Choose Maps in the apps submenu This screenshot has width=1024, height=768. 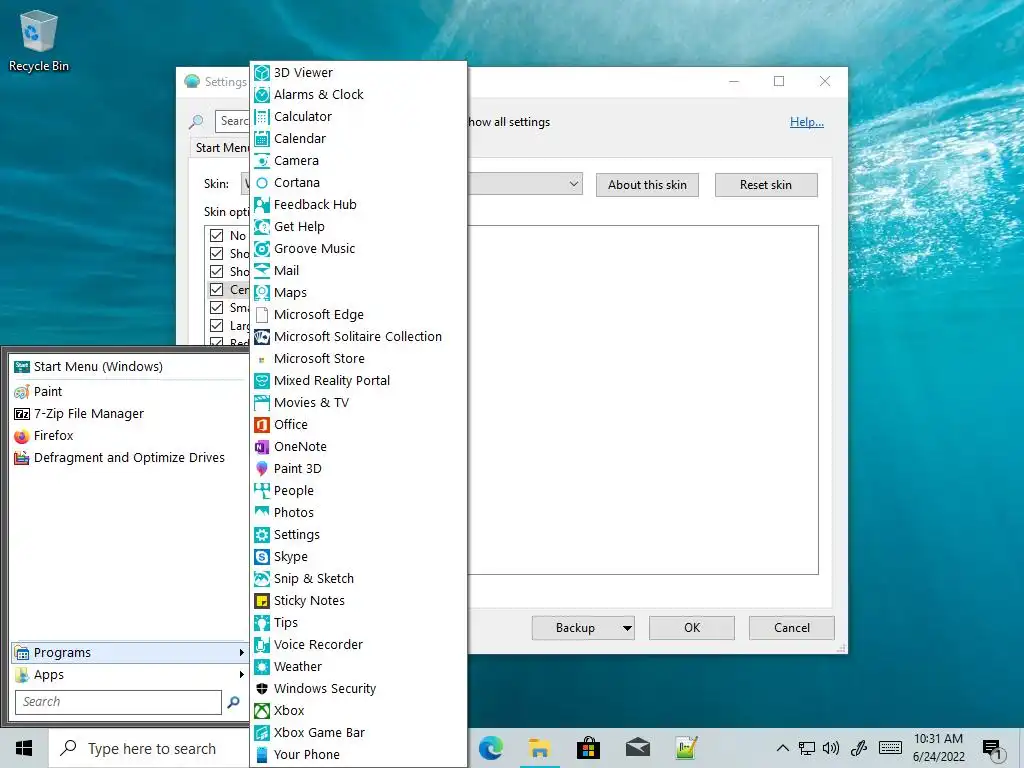tap(359, 293)
